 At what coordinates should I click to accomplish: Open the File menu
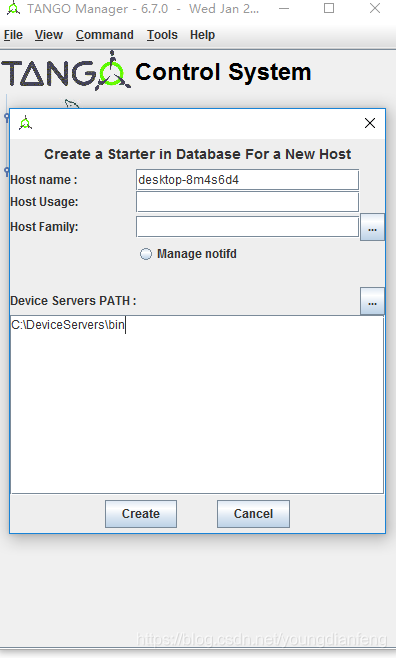tap(13, 35)
